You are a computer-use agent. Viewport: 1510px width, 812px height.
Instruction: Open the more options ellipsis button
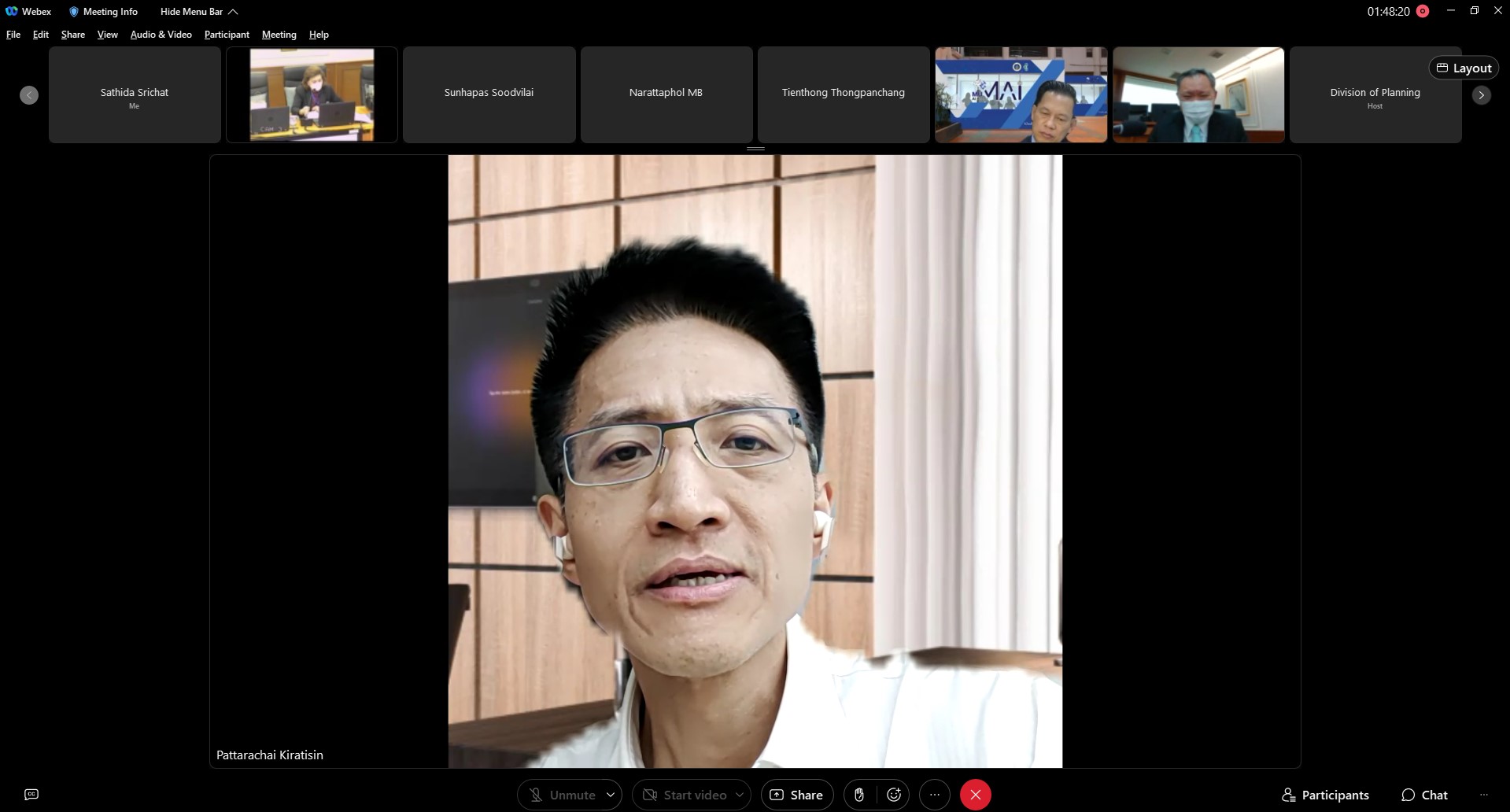935,795
